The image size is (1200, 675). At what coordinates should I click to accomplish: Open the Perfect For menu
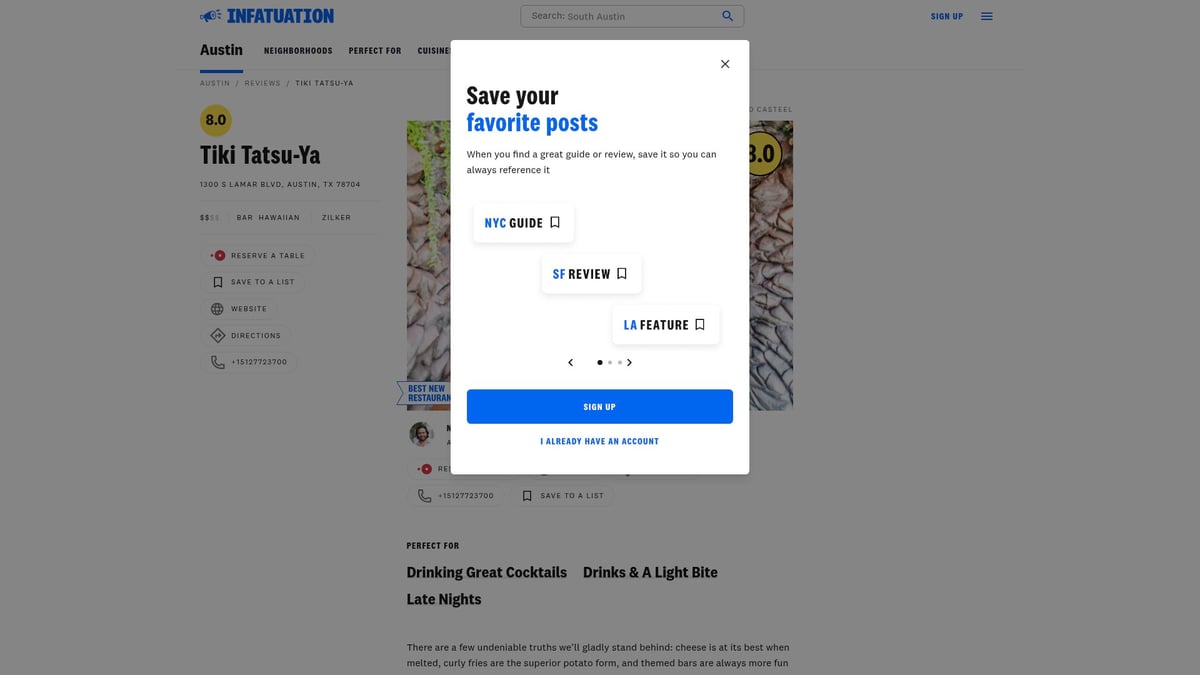pyautogui.click(x=375, y=51)
